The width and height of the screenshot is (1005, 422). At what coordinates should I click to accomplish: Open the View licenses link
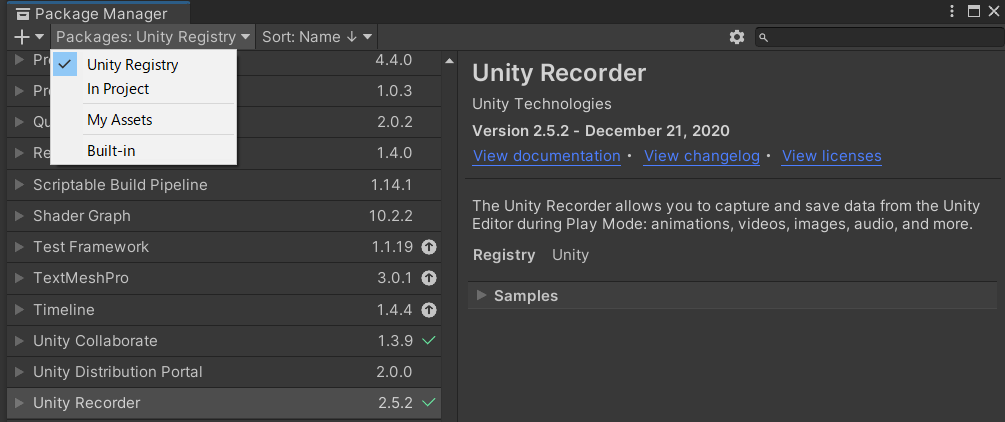(832, 156)
